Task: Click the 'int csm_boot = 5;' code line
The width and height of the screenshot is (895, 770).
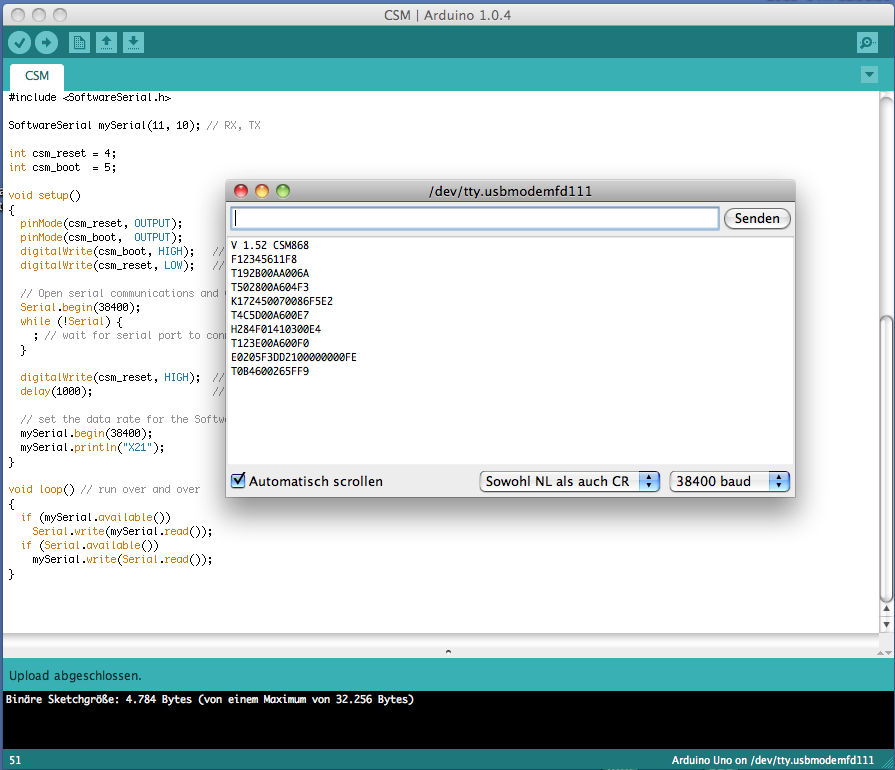Action: click(62, 167)
